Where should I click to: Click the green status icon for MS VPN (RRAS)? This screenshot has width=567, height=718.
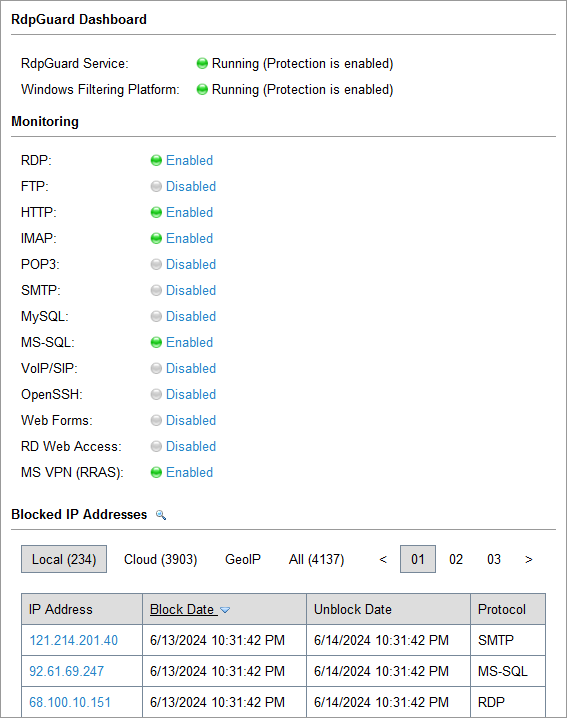156,472
